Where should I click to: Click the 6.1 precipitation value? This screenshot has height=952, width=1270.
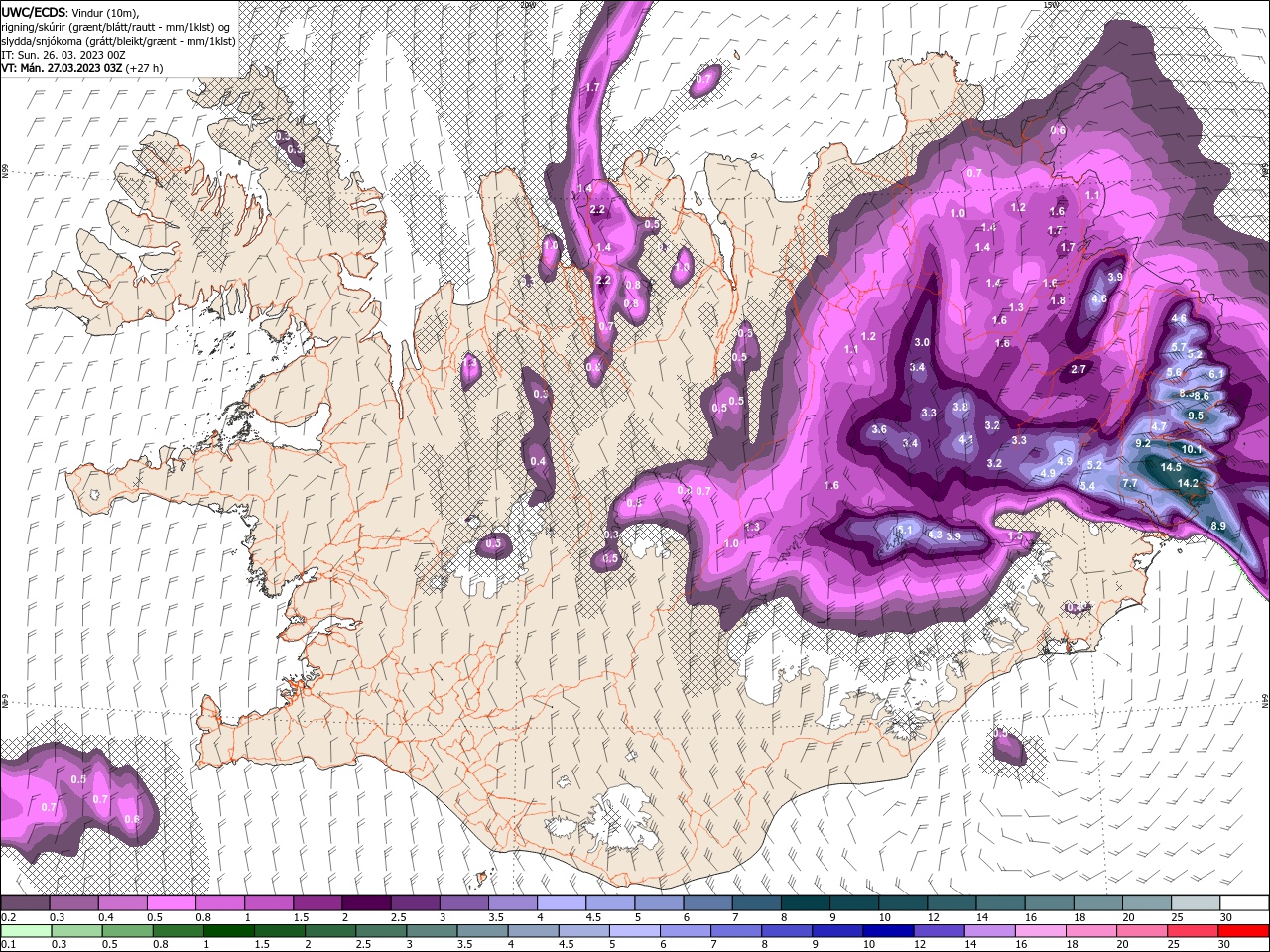pos(1216,374)
